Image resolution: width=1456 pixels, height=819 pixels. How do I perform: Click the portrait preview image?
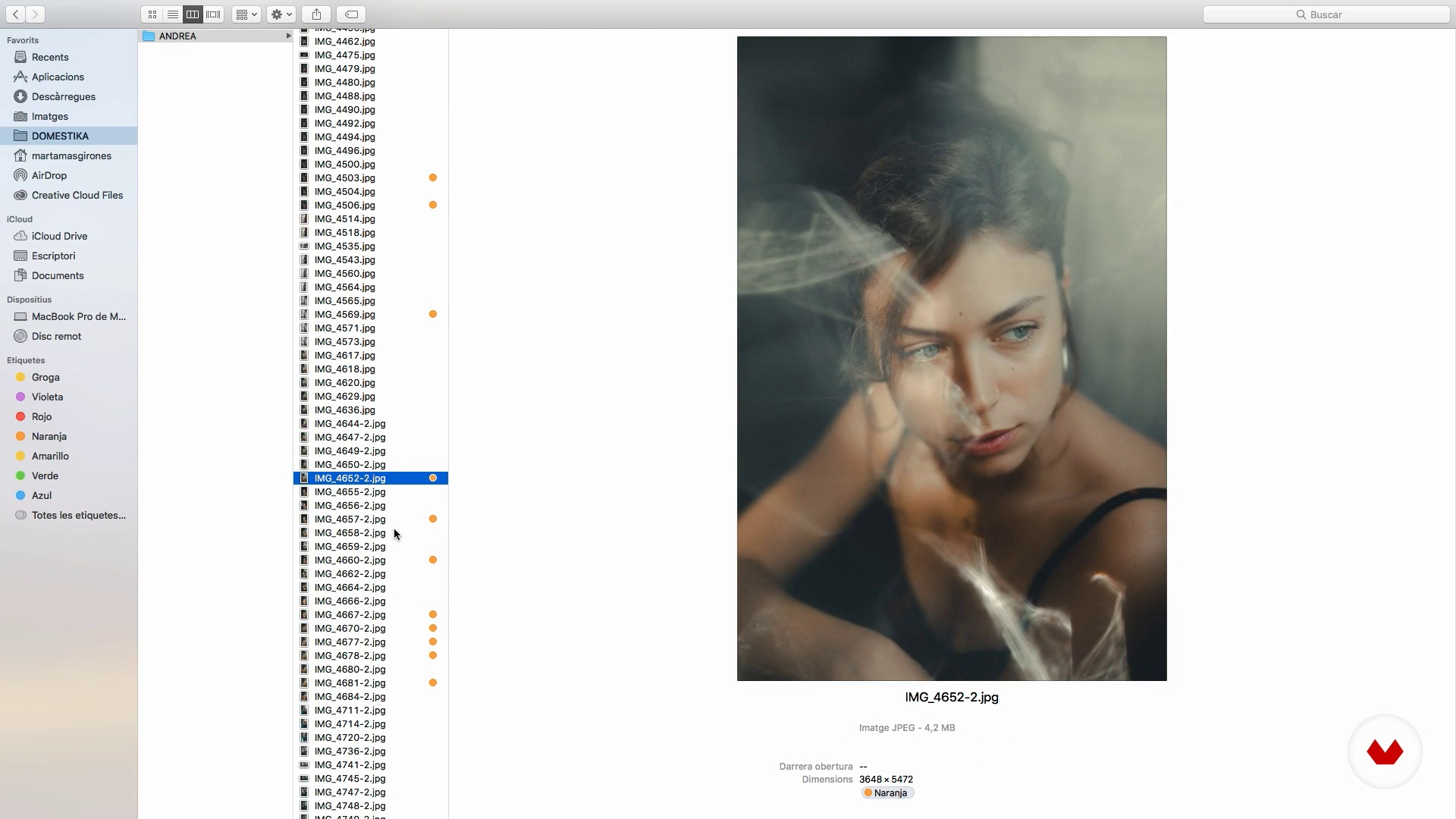tap(952, 359)
